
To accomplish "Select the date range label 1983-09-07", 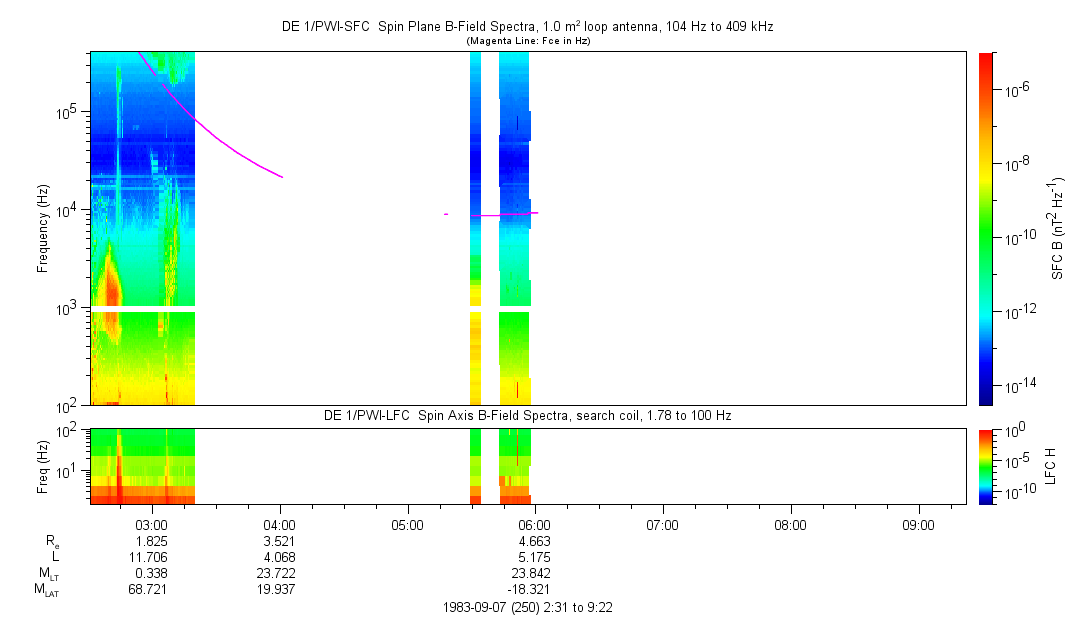I will [535, 607].
